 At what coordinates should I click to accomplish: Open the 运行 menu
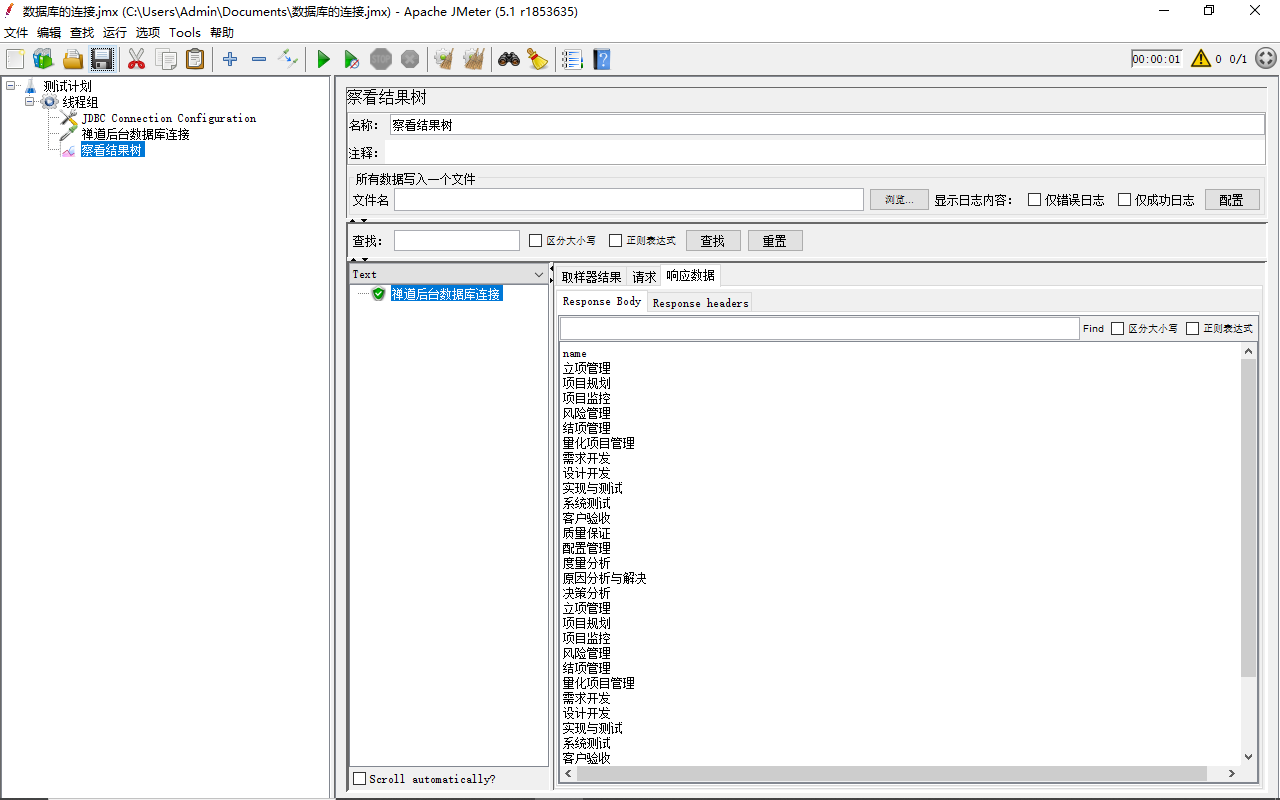[x=115, y=33]
